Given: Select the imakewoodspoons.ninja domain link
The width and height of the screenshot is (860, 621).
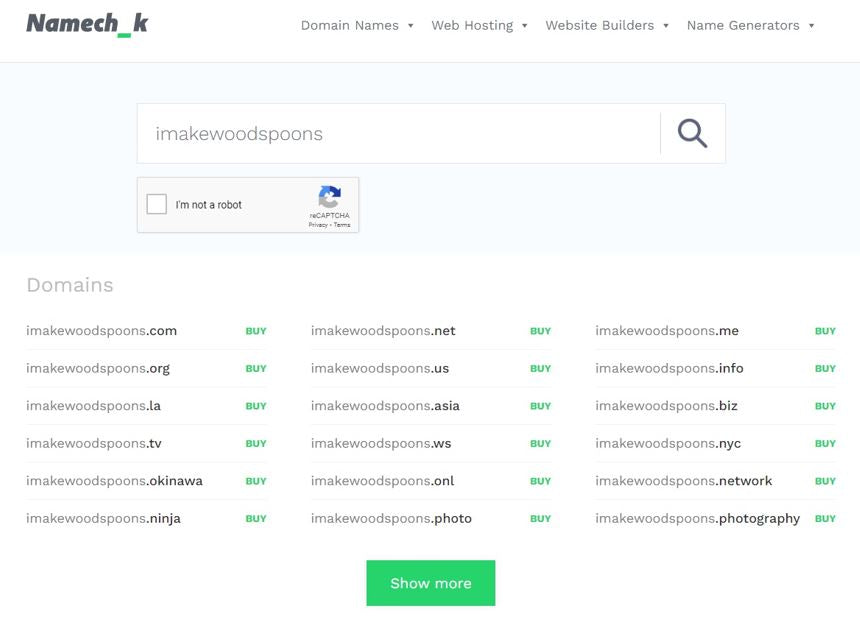Looking at the screenshot, I should pos(103,518).
